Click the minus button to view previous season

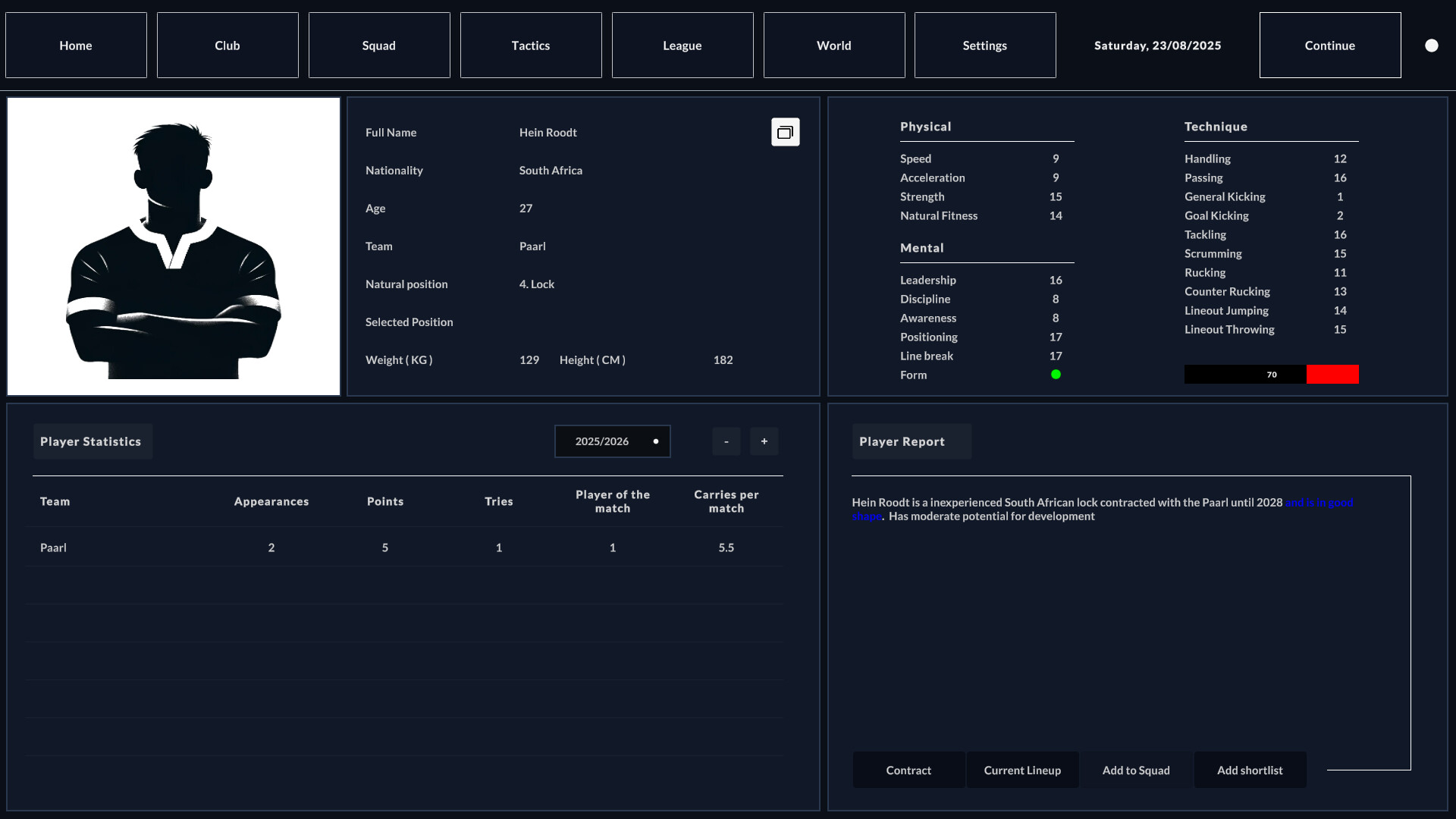pos(726,441)
